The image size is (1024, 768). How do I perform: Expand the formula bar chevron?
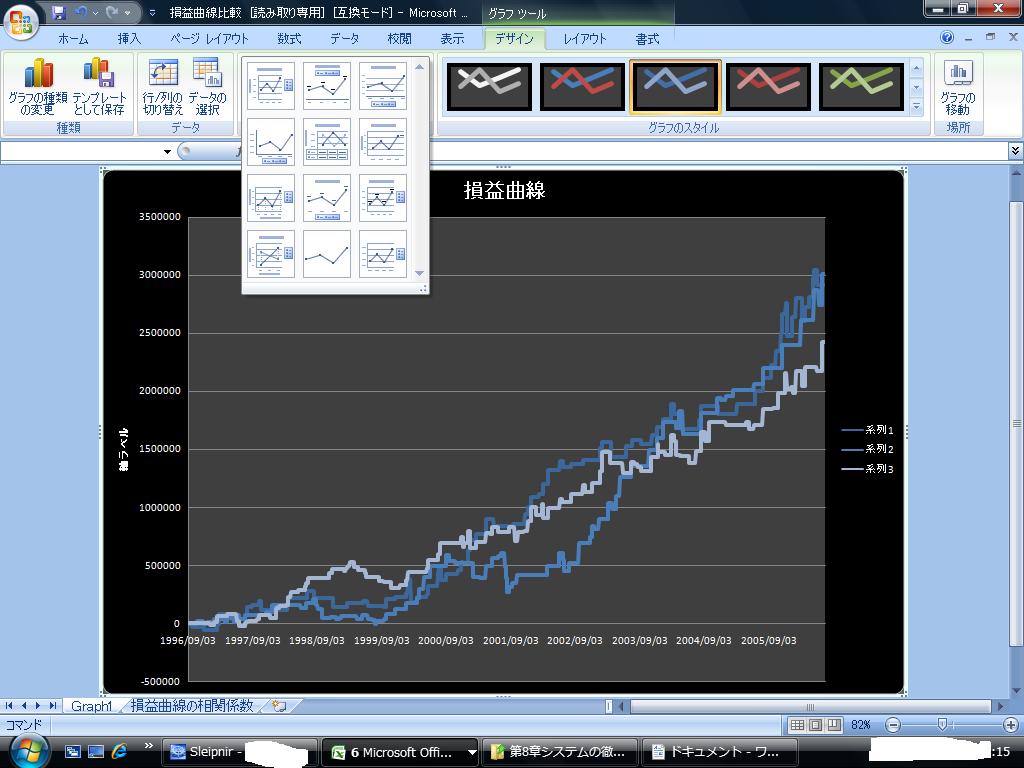[1015, 151]
